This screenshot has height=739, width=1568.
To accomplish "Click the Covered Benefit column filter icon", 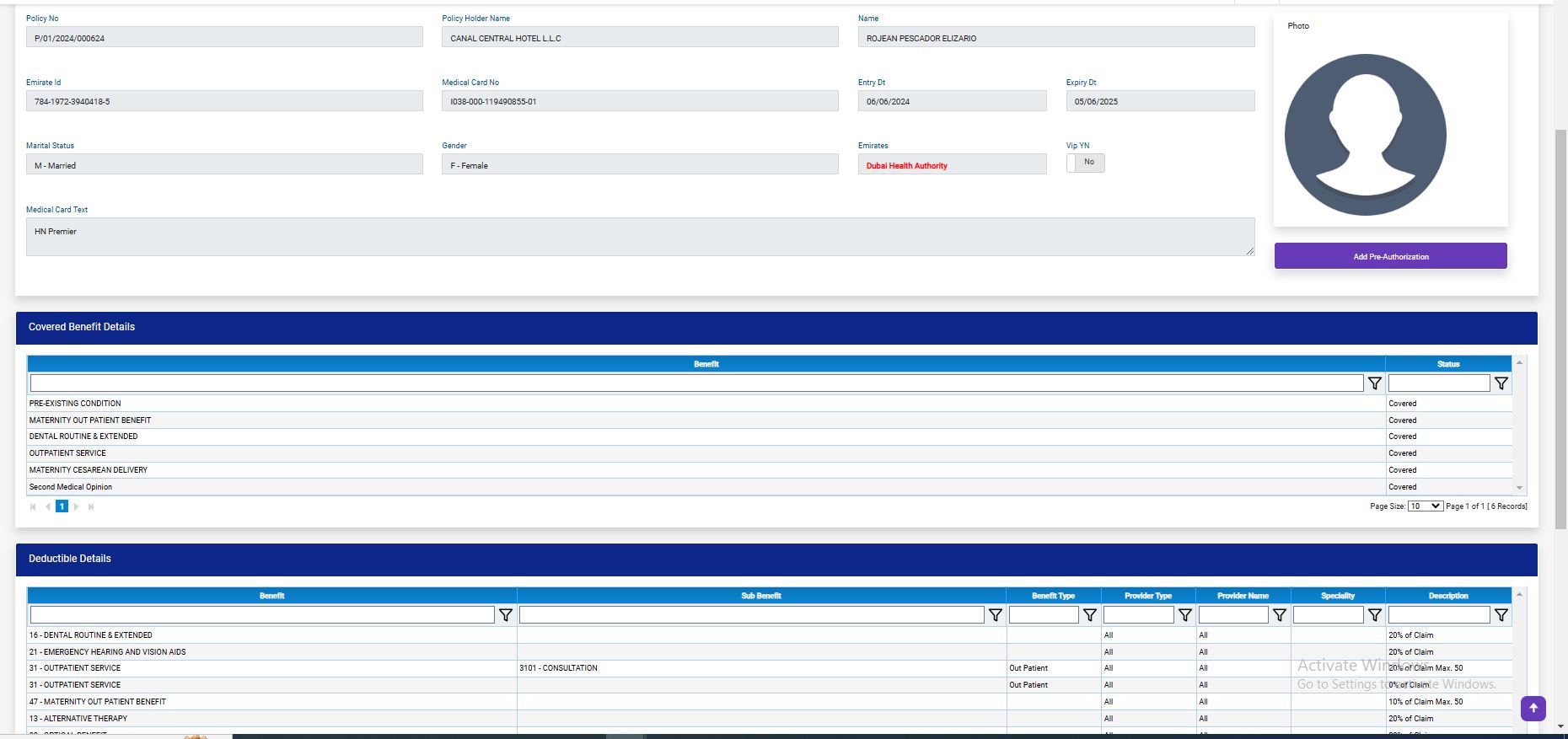I will [1374, 383].
